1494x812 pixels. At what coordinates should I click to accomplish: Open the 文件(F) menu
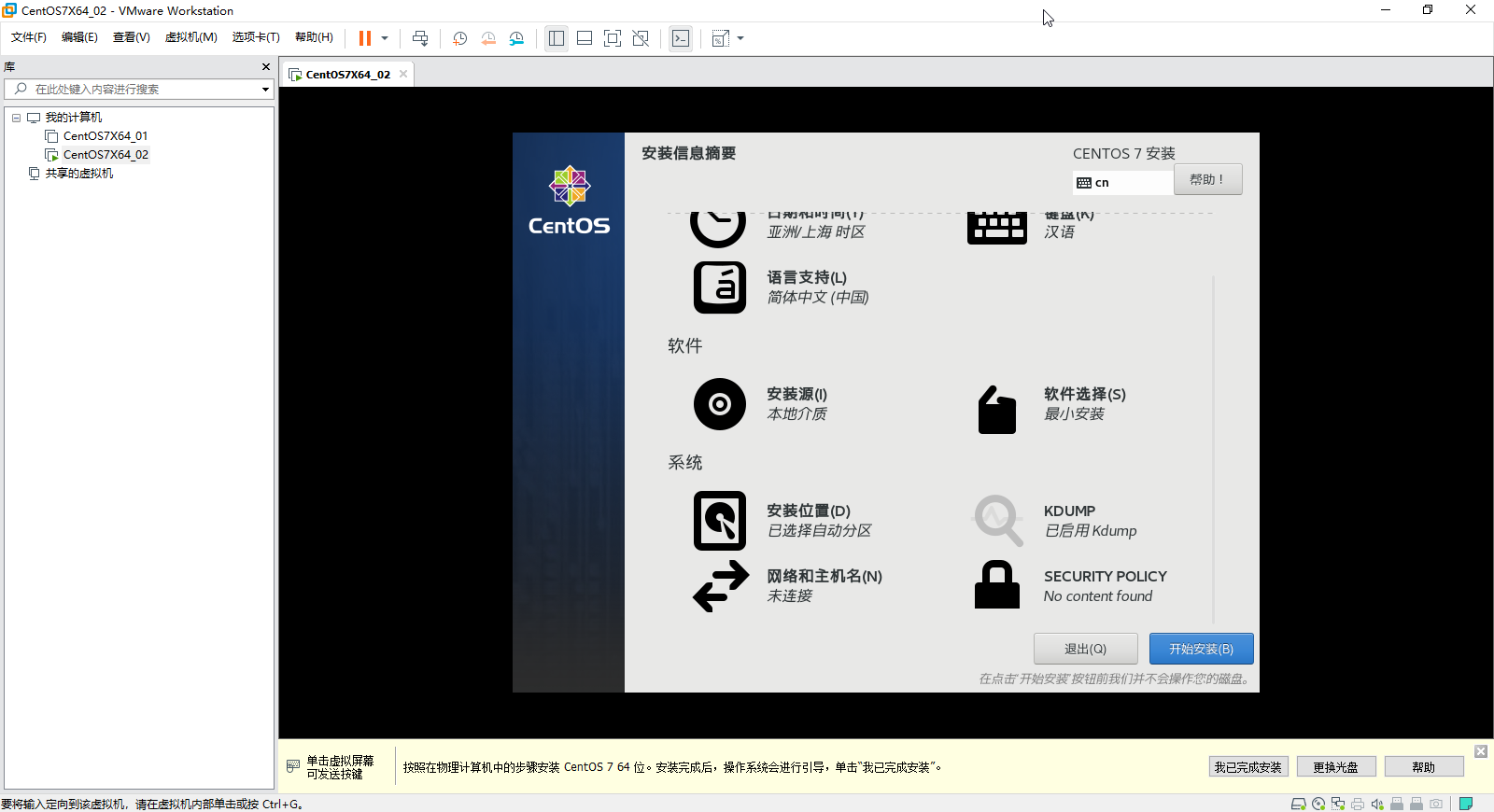29,37
